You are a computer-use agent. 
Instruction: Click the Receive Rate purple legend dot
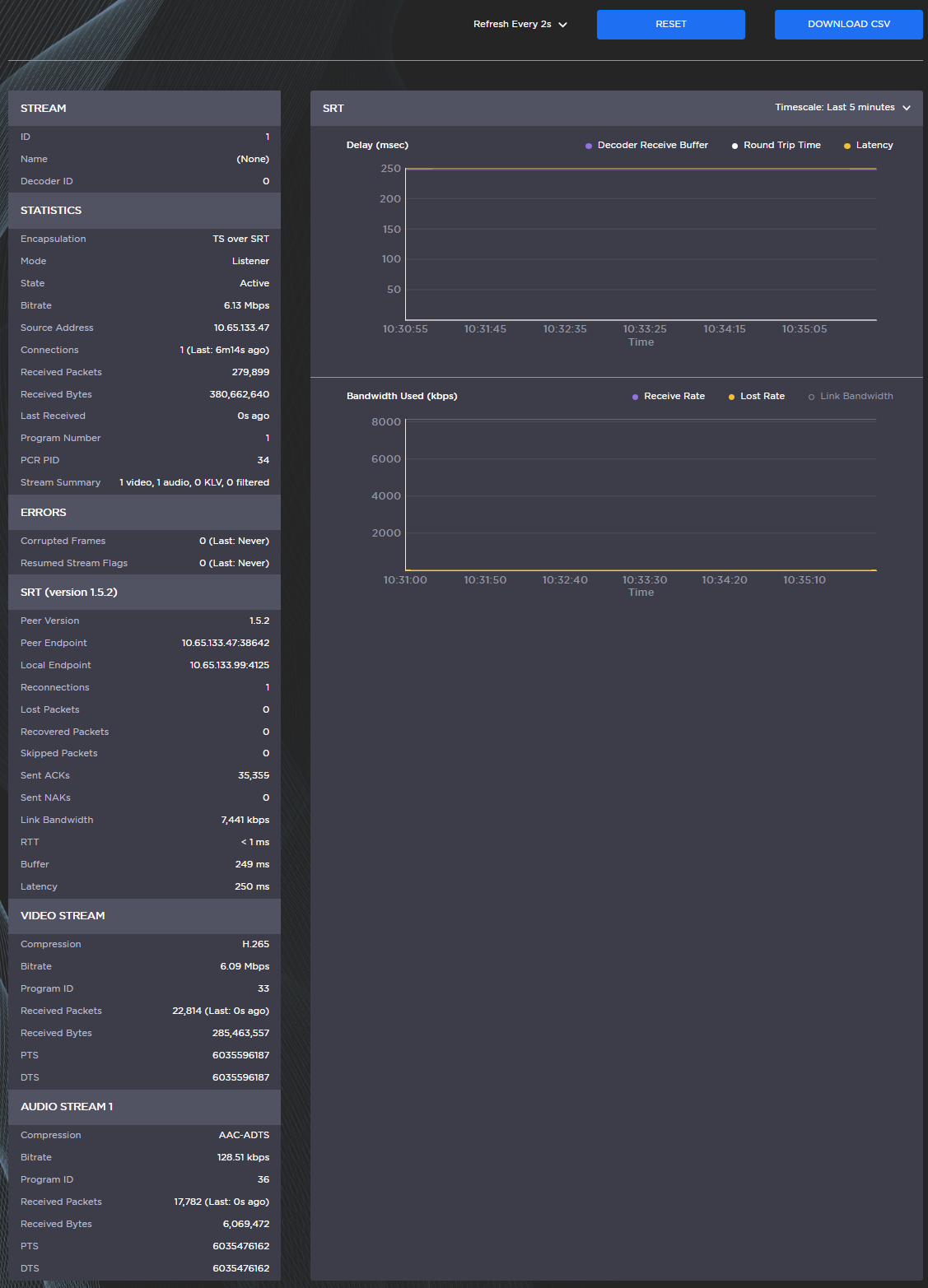(635, 397)
